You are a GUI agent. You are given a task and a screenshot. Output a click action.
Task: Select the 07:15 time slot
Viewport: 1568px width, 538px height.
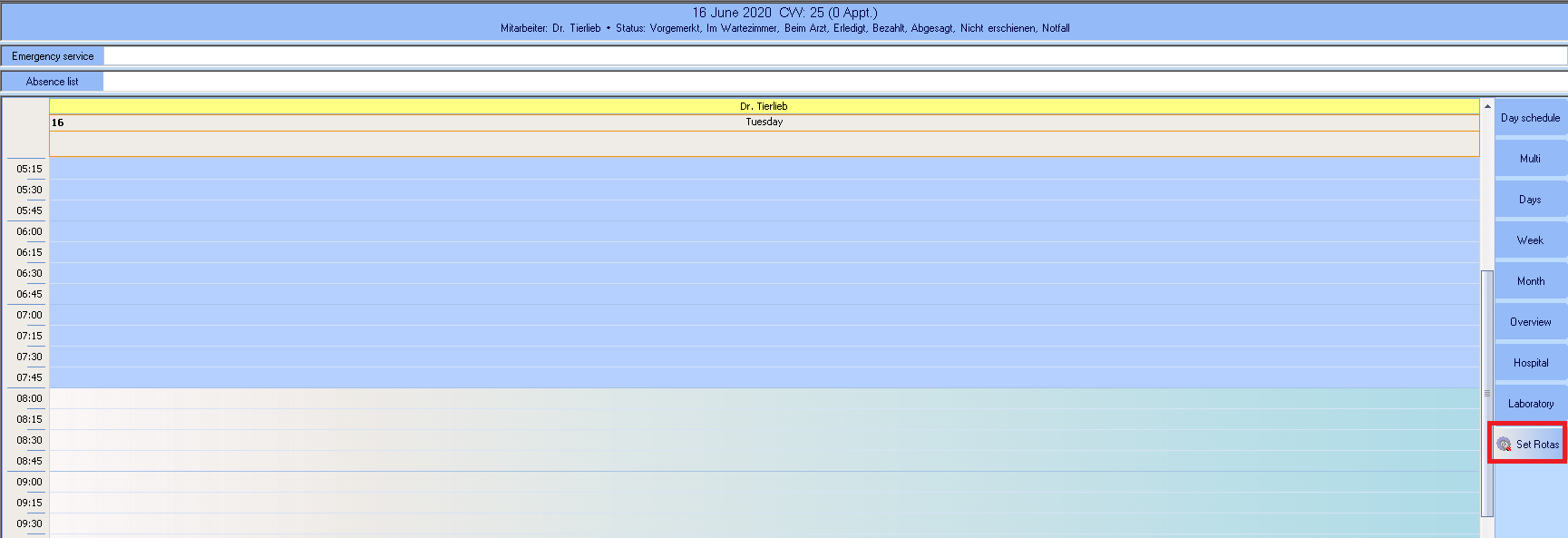click(764, 336)
